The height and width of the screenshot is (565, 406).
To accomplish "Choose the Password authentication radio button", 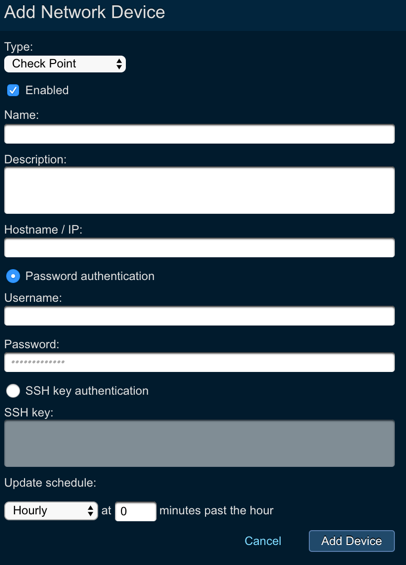I will click(x=13, y=276).
